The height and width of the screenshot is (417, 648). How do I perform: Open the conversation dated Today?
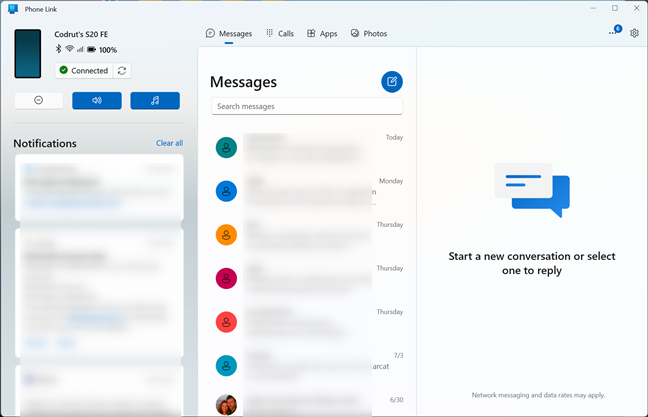[x=309, y=148]
